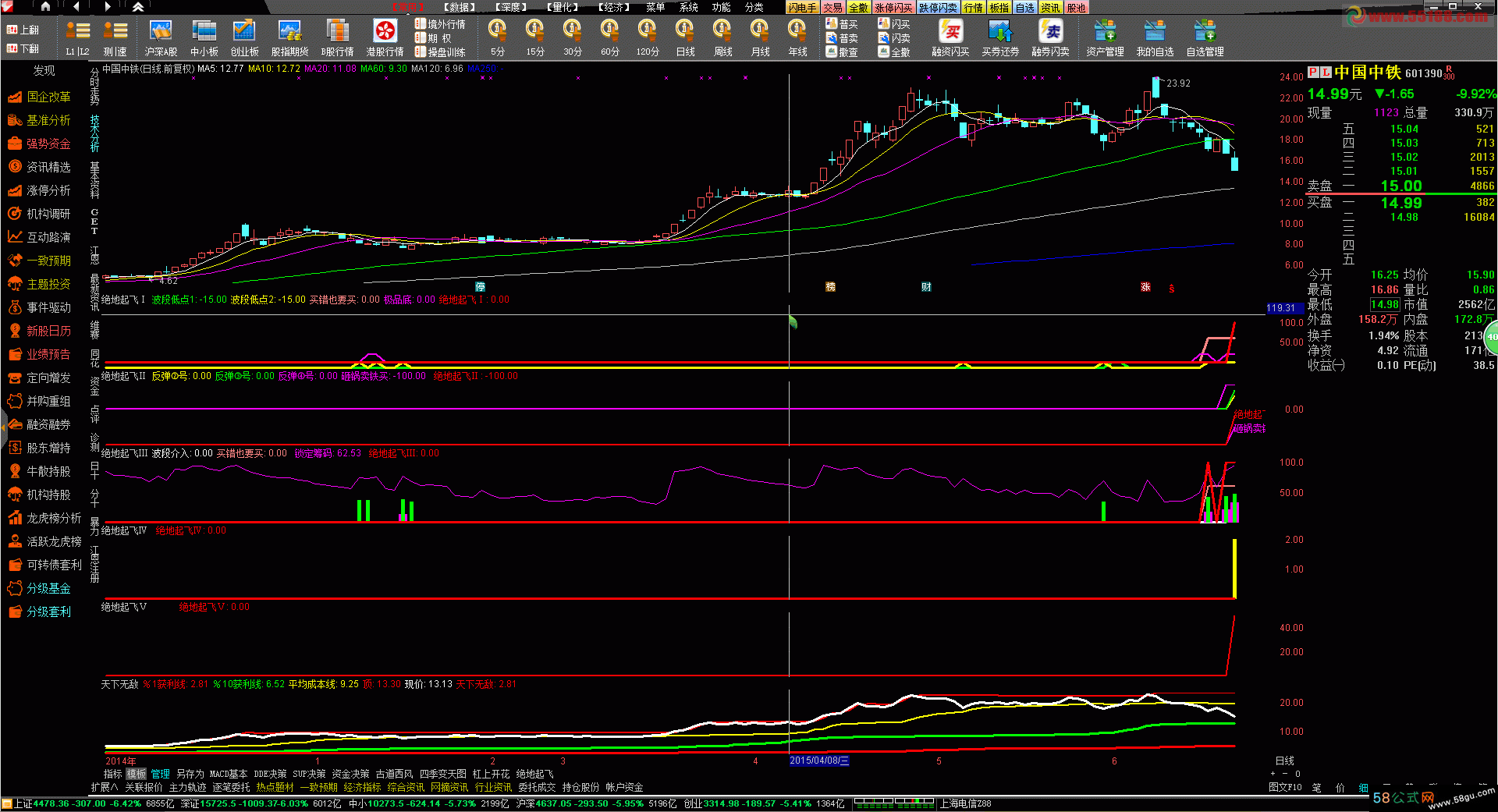Open 操盘训练 trading practice
Viewport: 1498px width, 812px height.
(440, 52)
